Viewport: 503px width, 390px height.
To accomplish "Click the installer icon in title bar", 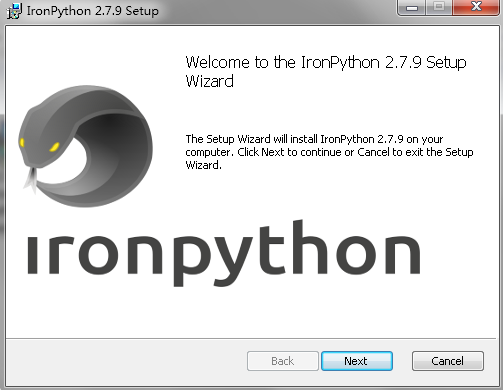I will coord(14,11).
